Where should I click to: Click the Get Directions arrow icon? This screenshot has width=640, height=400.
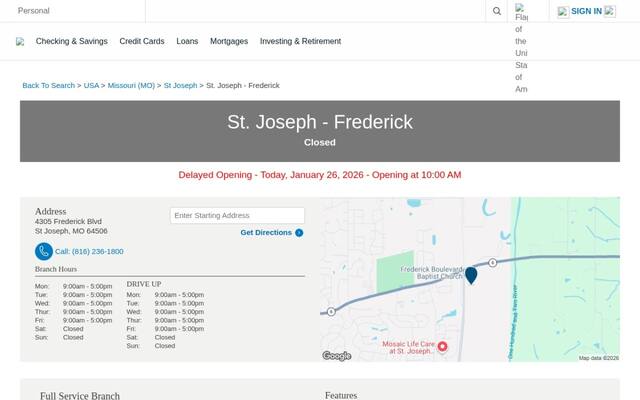click(x=299, y=233)
